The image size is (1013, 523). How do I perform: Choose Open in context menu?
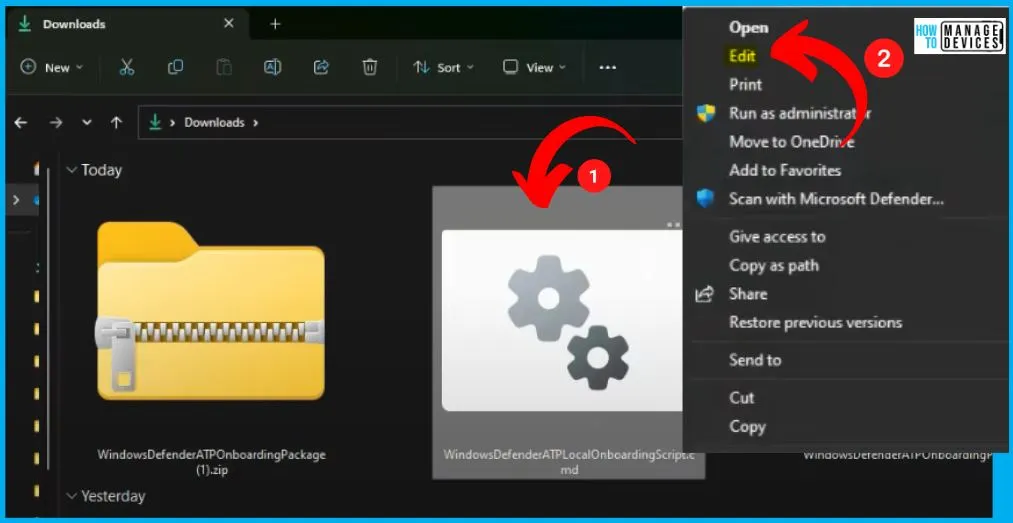click(x=749, y=28)
